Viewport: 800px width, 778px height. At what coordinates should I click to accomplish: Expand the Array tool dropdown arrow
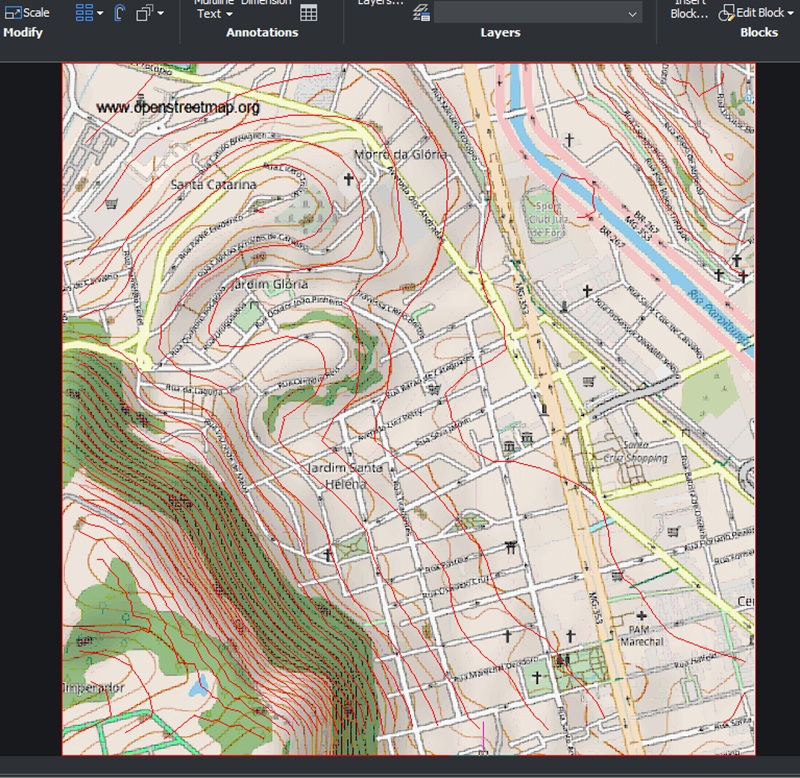pos(100,14)
